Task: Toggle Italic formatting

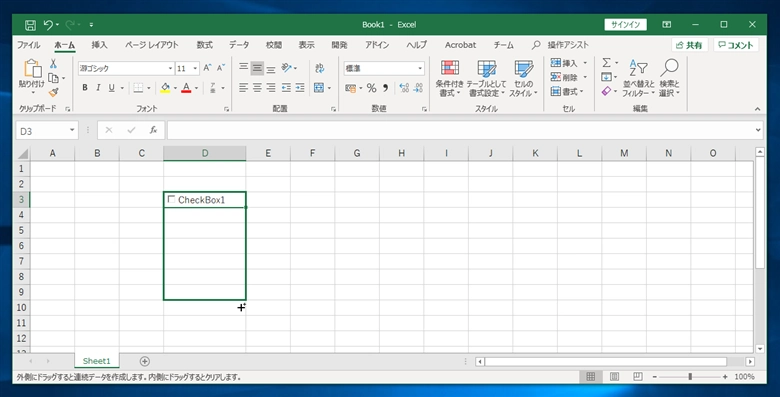Action: 98,88
